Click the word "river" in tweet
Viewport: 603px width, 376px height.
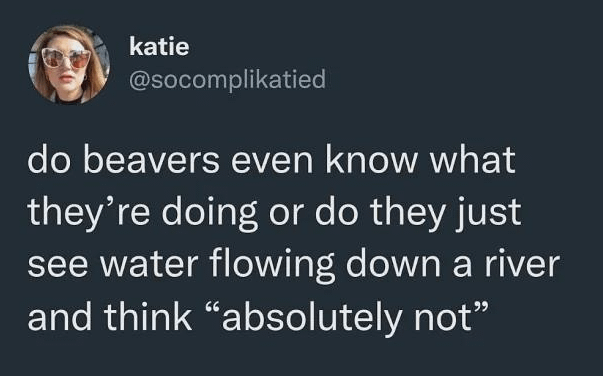(x=522, y=264)
